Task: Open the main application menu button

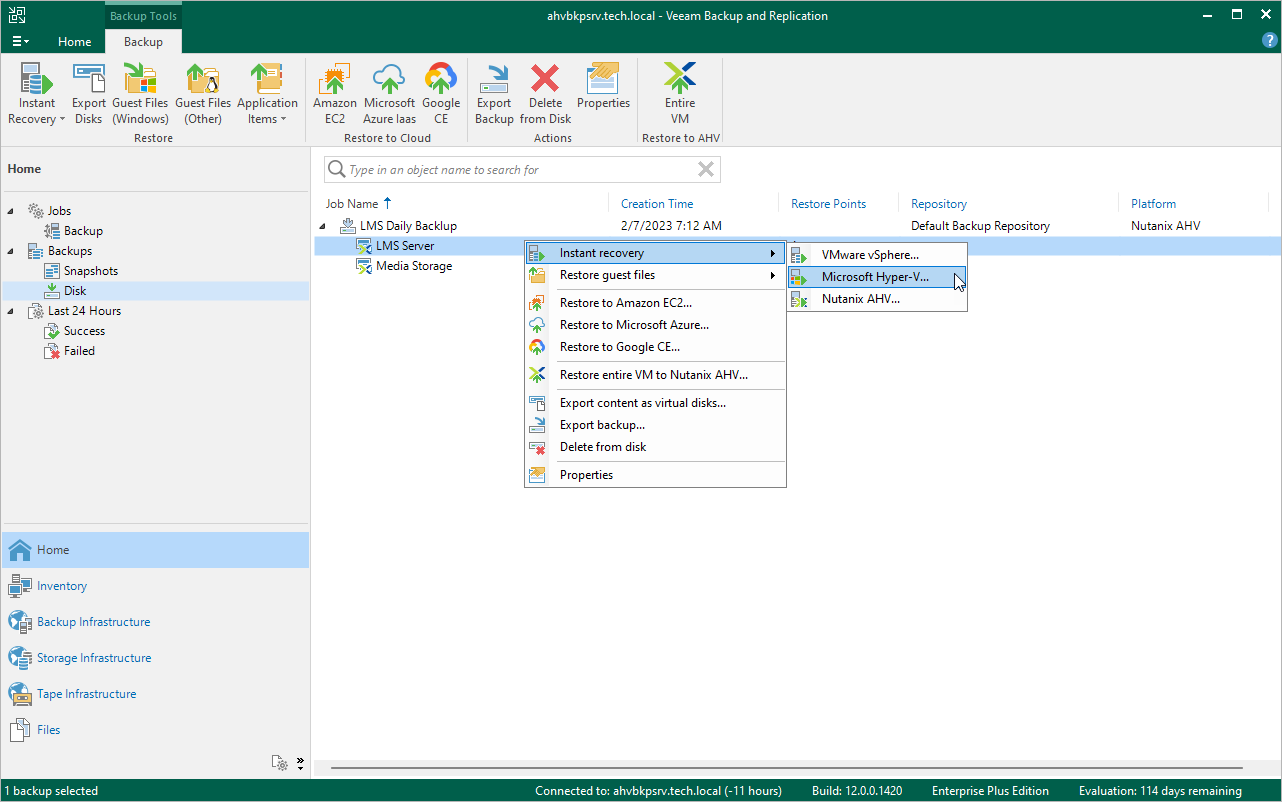Action: click(x=20, y=41)
